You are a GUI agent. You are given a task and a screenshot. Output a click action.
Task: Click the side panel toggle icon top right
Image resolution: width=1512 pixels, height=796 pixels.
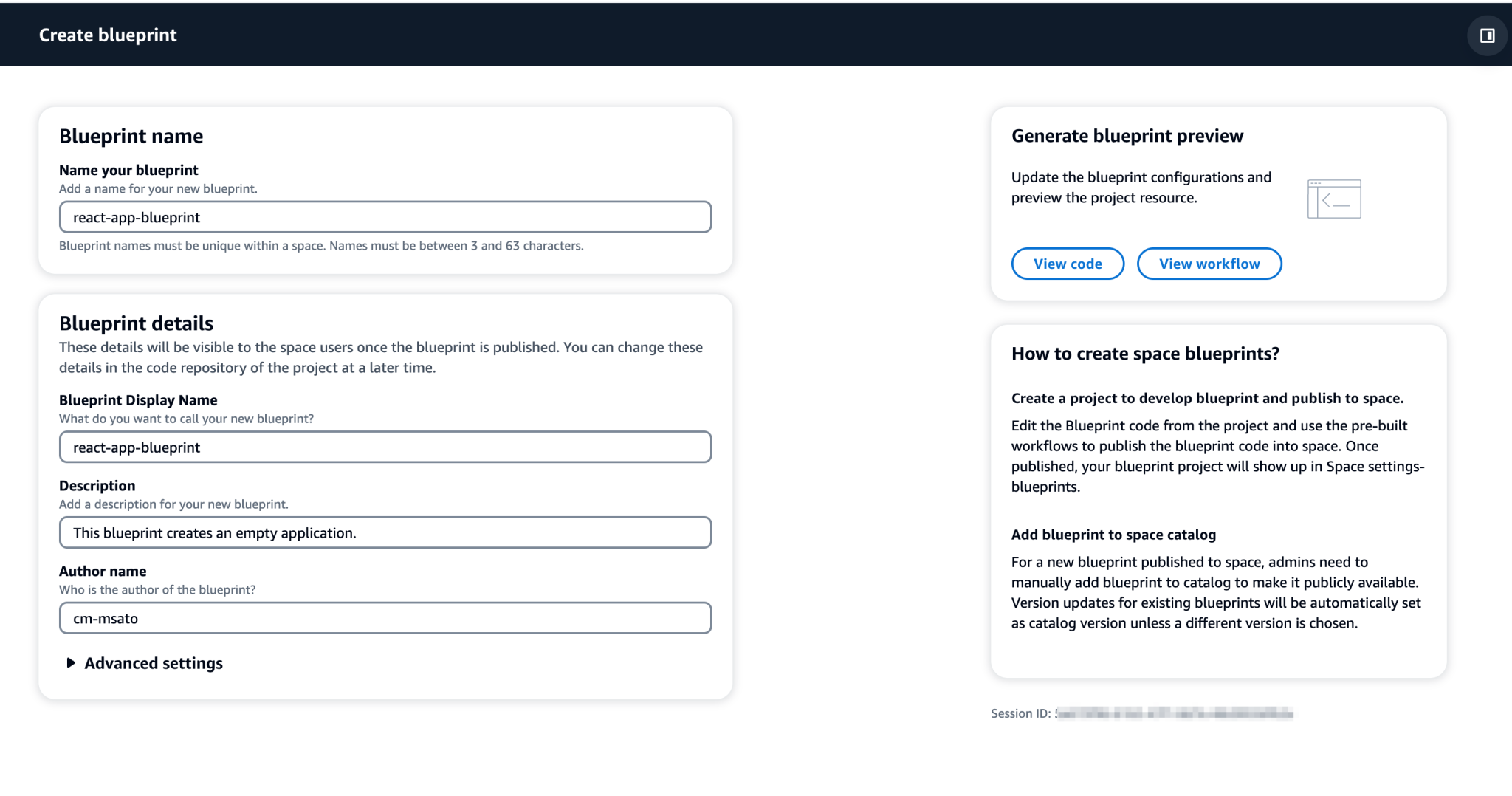[1487, 35]
